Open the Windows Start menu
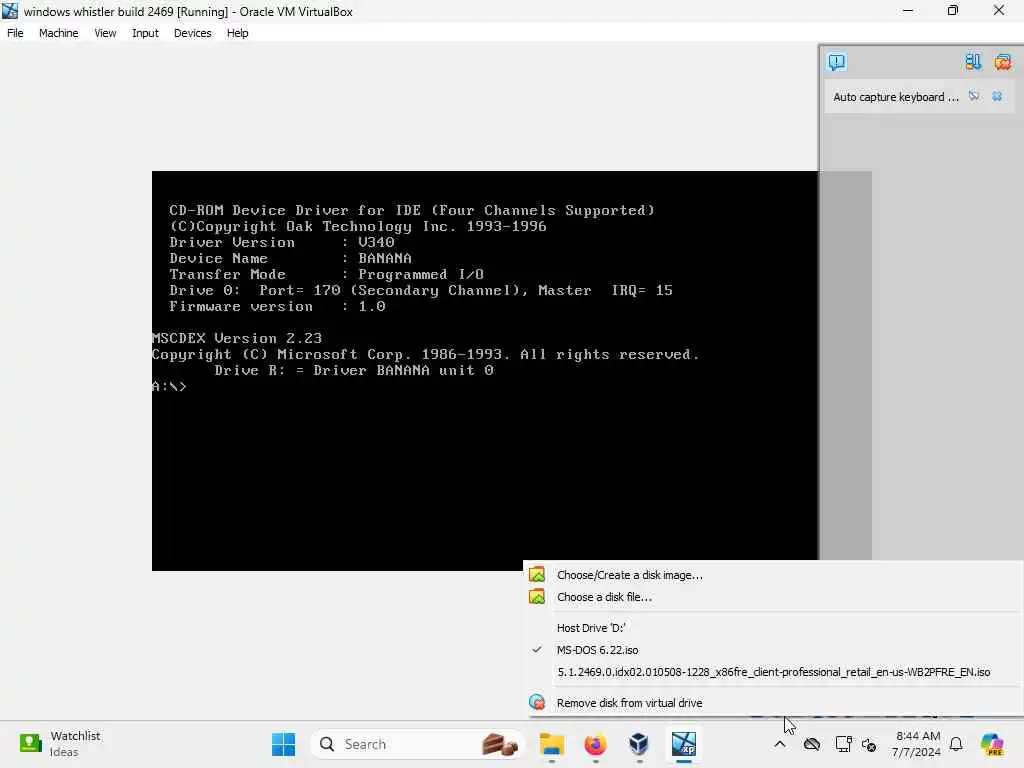The image size is (1024, 768). click(283, 744)
